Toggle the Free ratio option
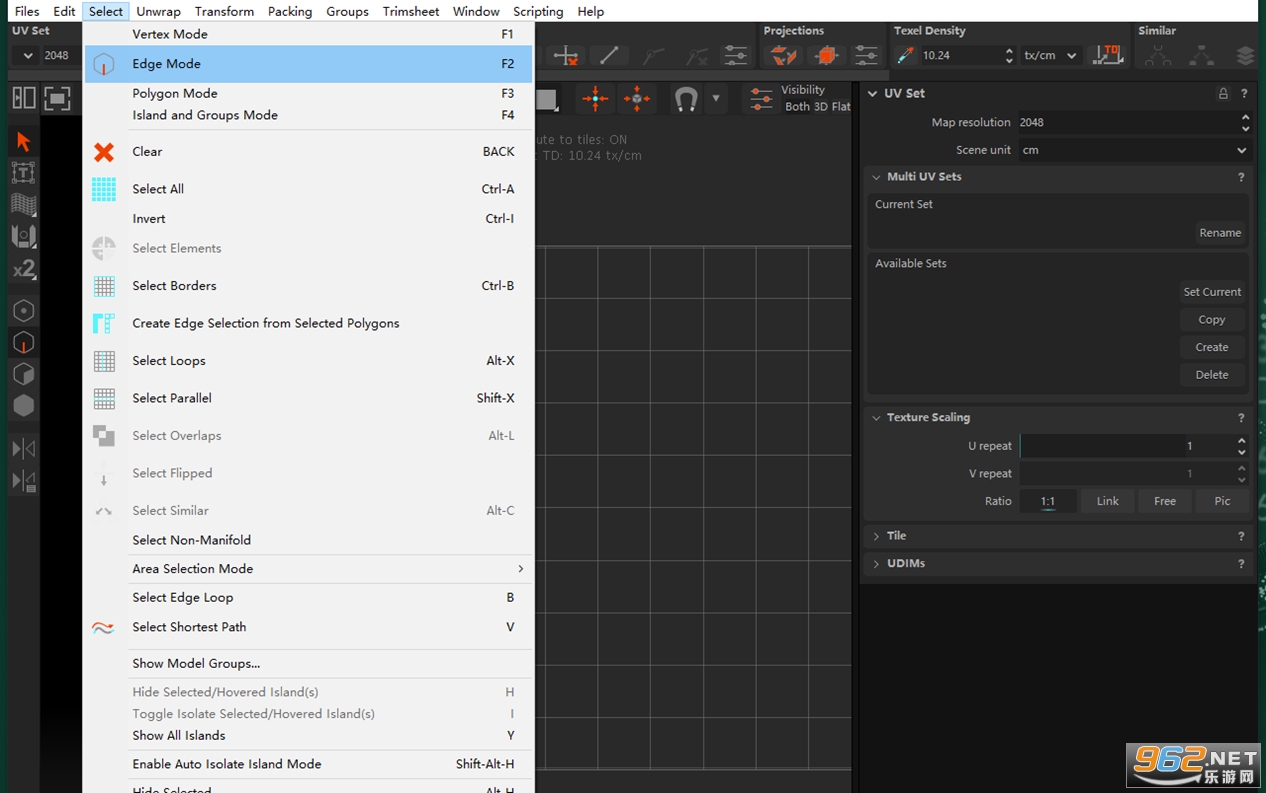 tap(1165, 501)
